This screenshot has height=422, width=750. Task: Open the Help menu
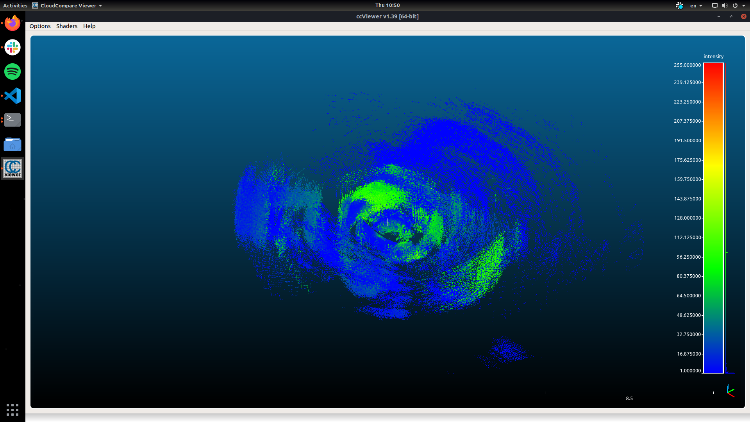[89, 25]
